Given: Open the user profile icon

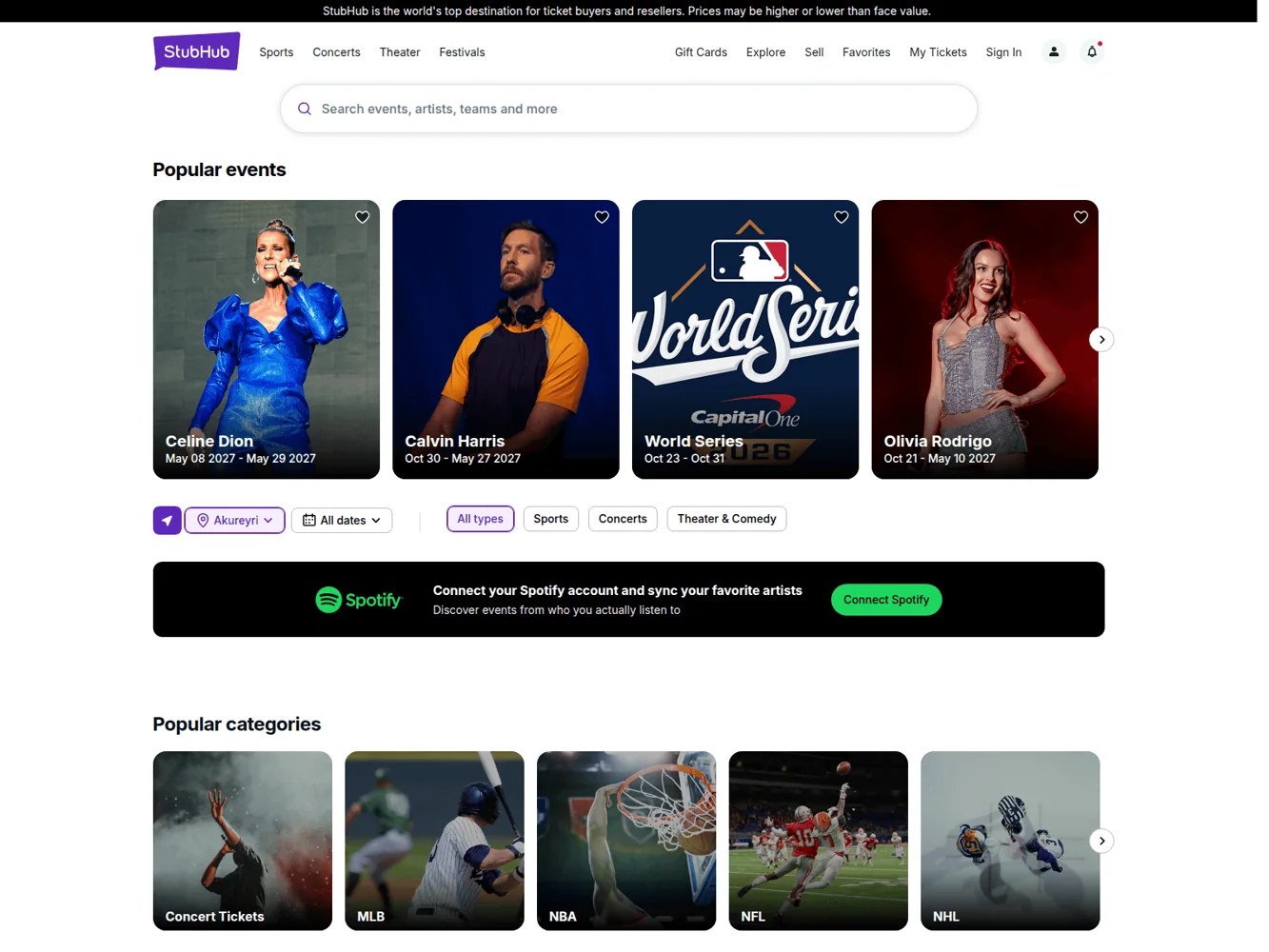Looking at the screenshot, I should (1054, 52).
